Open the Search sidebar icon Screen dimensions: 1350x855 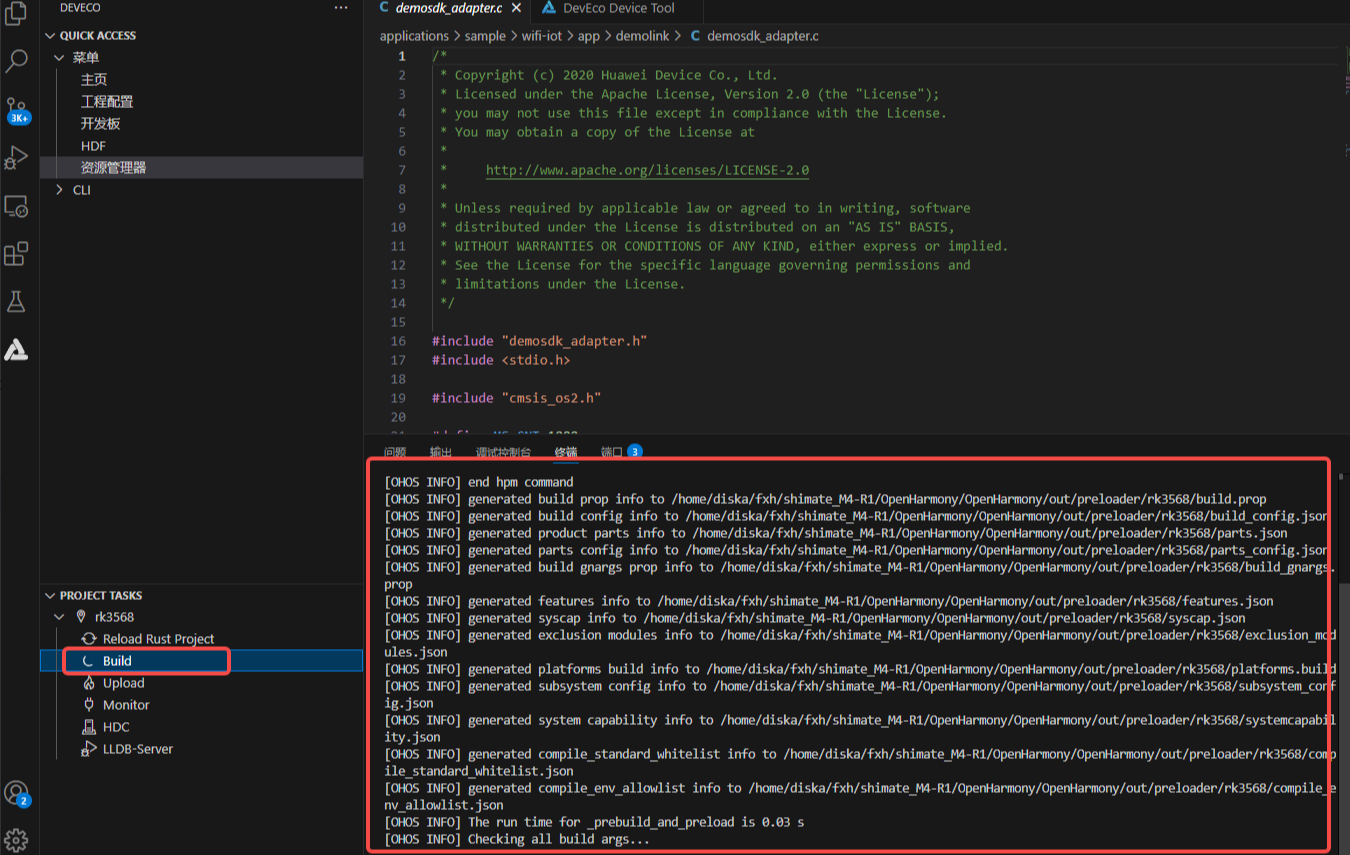[x=15, y=62]
